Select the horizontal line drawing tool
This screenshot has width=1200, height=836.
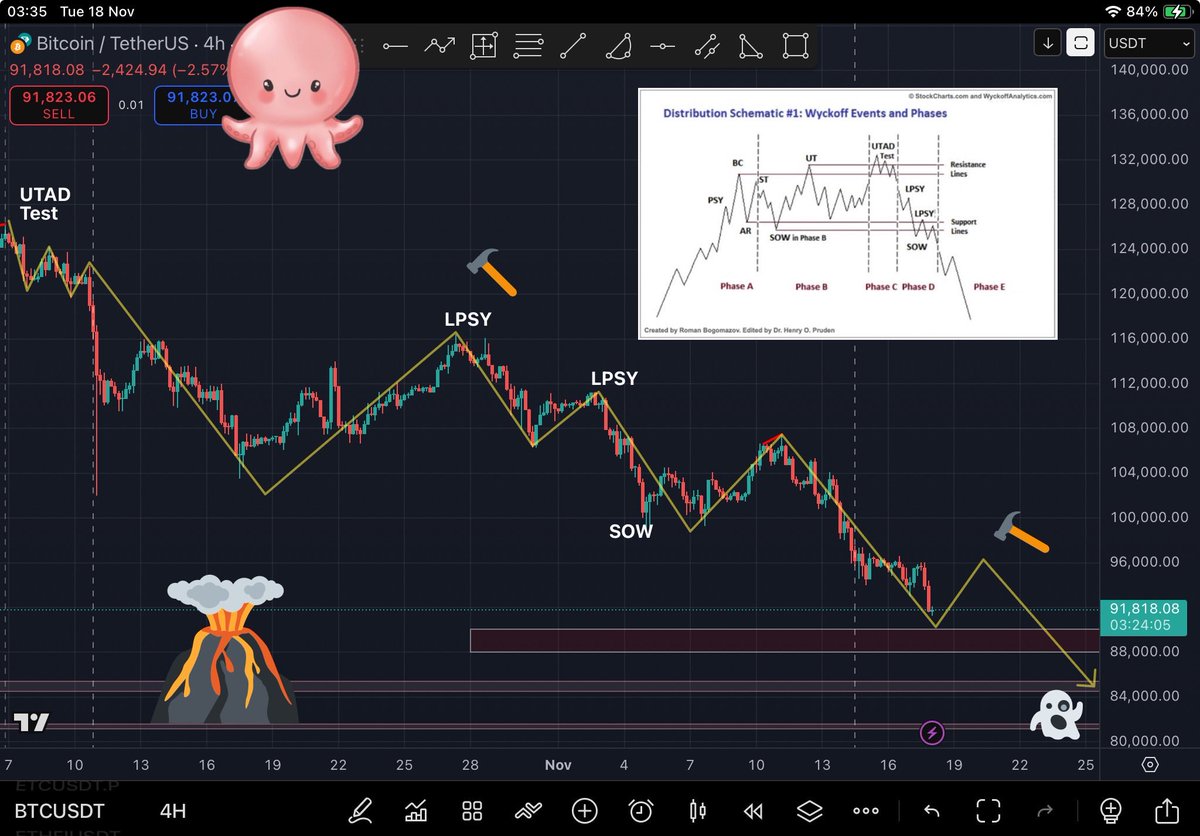click(x=395, y=46)
